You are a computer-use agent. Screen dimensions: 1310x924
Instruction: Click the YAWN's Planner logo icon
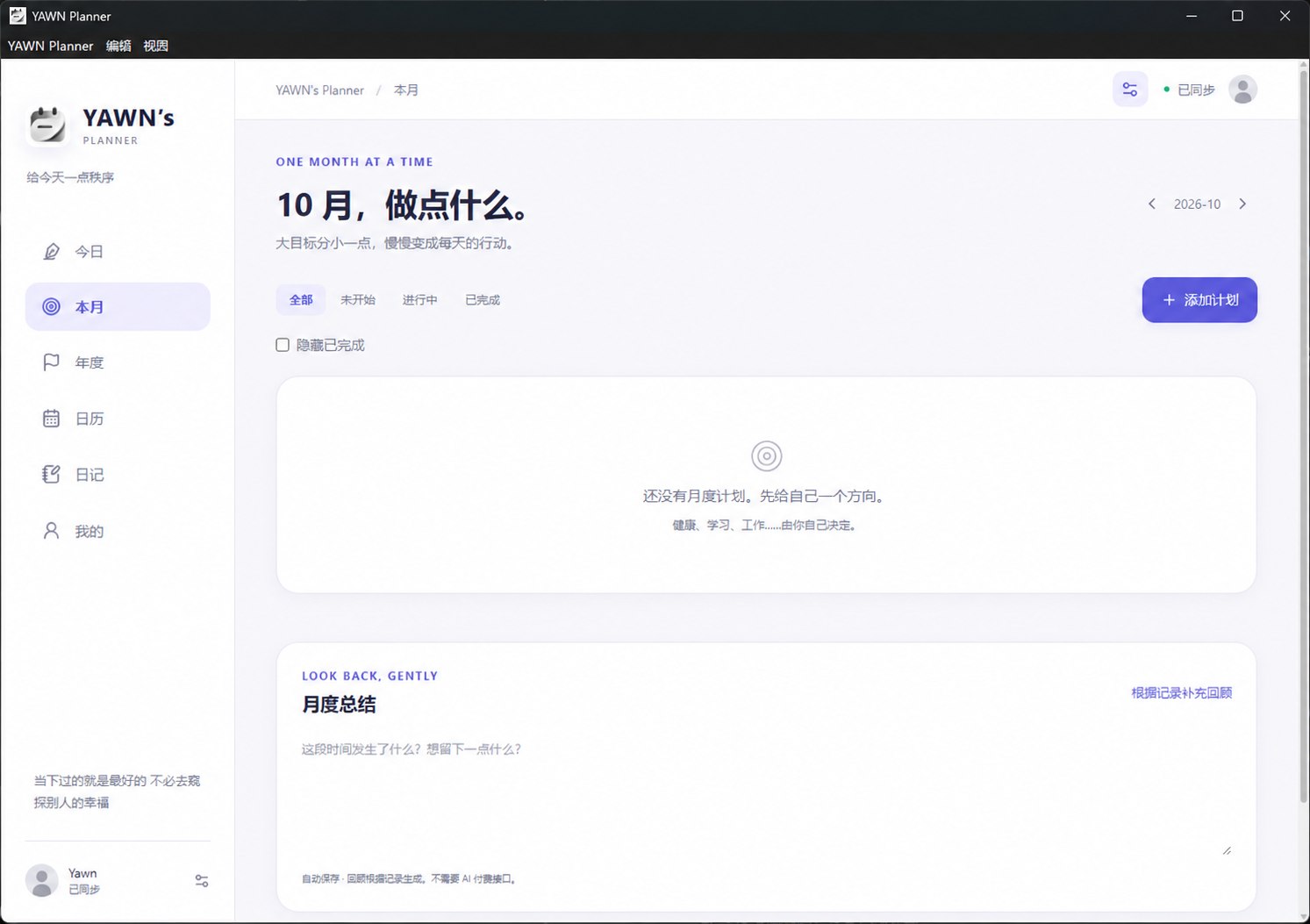(47, 125)
